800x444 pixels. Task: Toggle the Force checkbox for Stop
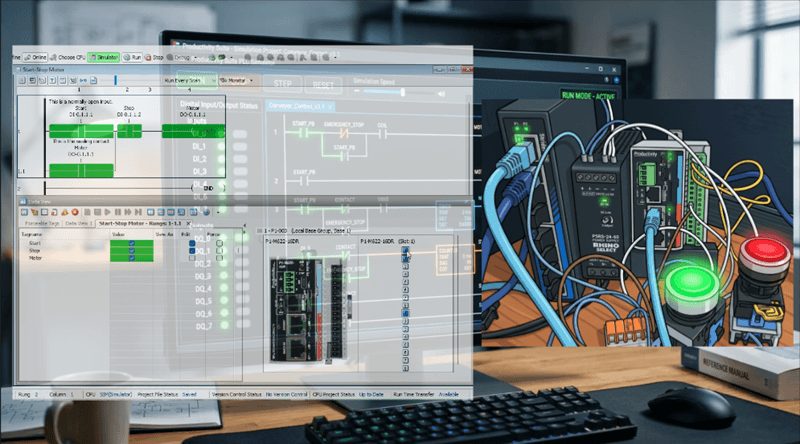coord(219,251)
